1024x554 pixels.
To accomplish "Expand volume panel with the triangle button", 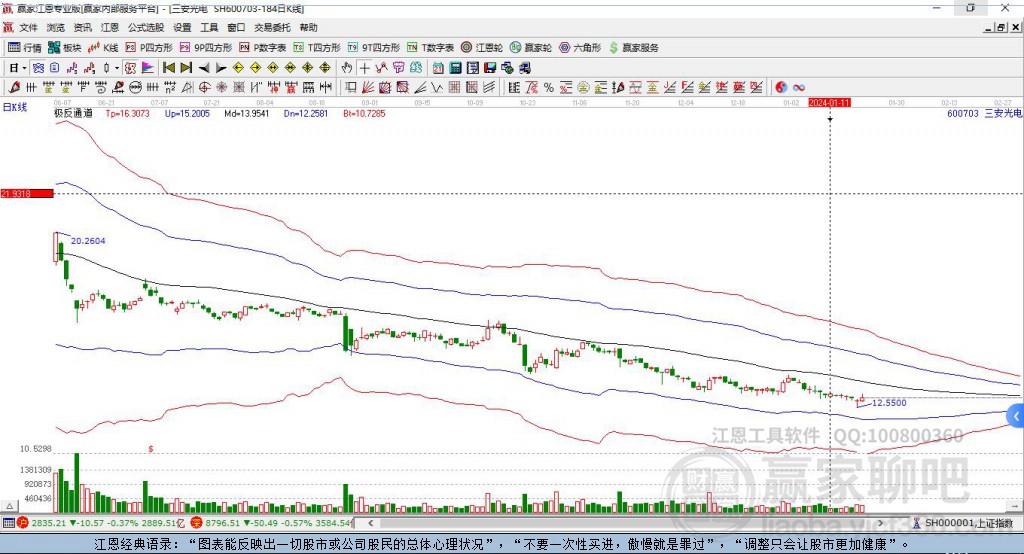I will click(9, 506).
